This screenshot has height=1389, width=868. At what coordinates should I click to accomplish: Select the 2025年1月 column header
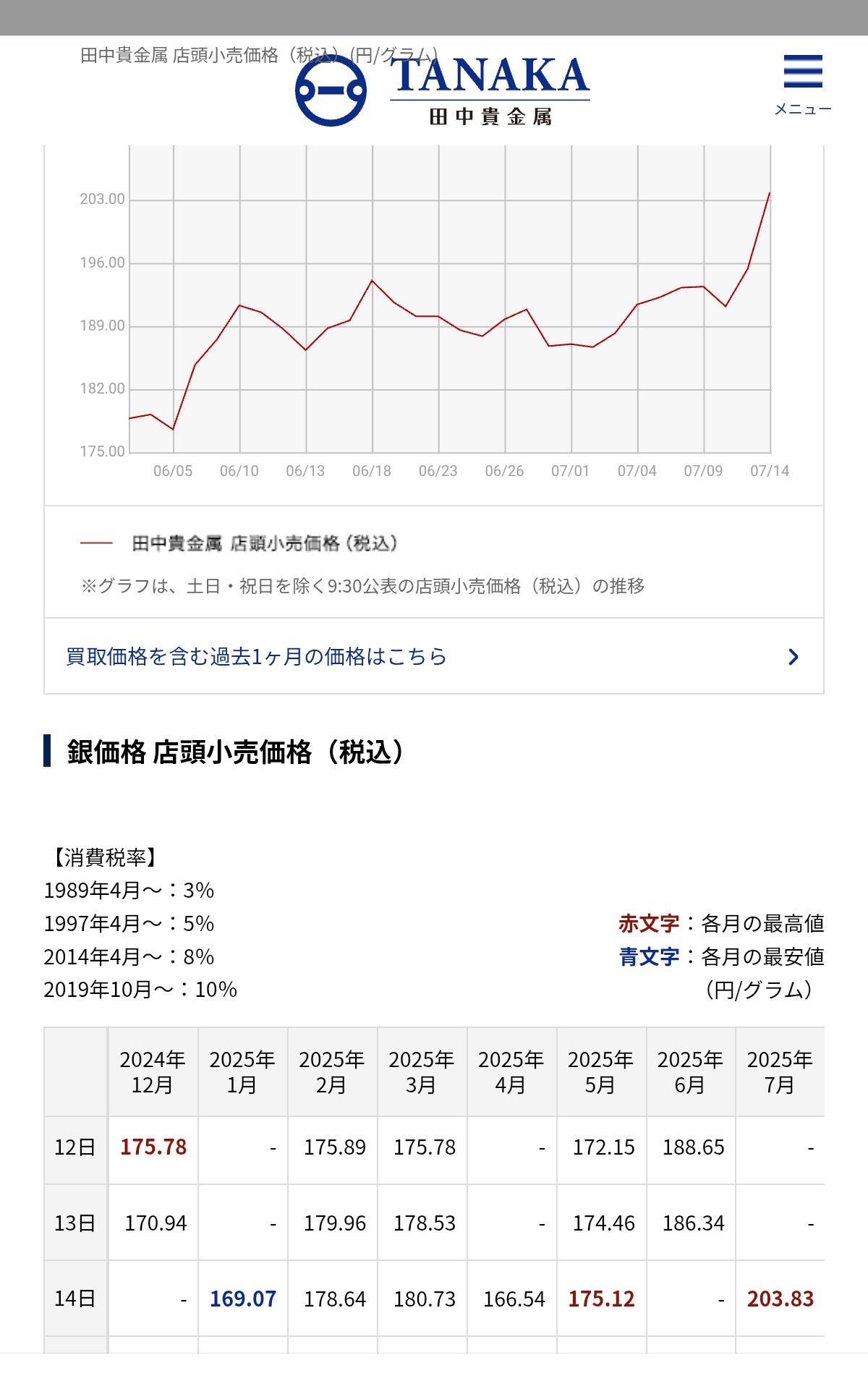[242, 1072]
